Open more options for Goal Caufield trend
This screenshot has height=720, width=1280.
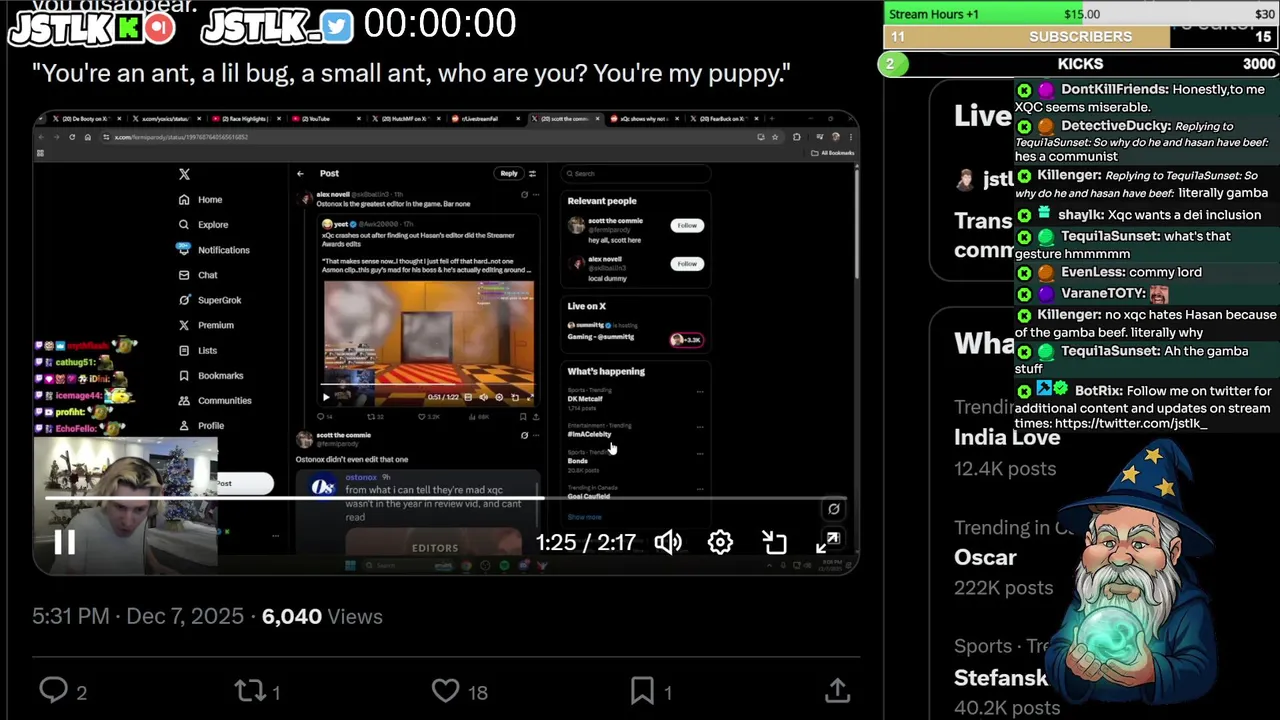coord(699,489)
